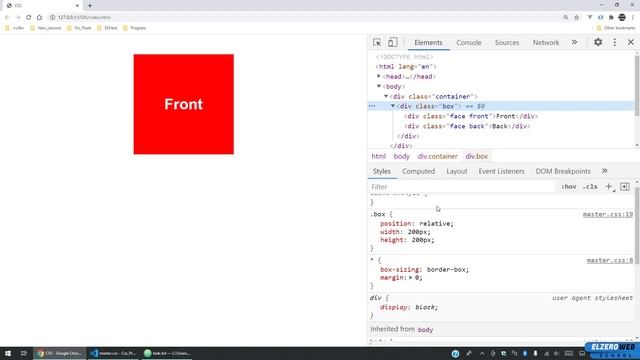Viewport: 640px width, 360px height.
Task: Switch to VS Code master.css taskbar item
Action: click(x=113, y=353)
